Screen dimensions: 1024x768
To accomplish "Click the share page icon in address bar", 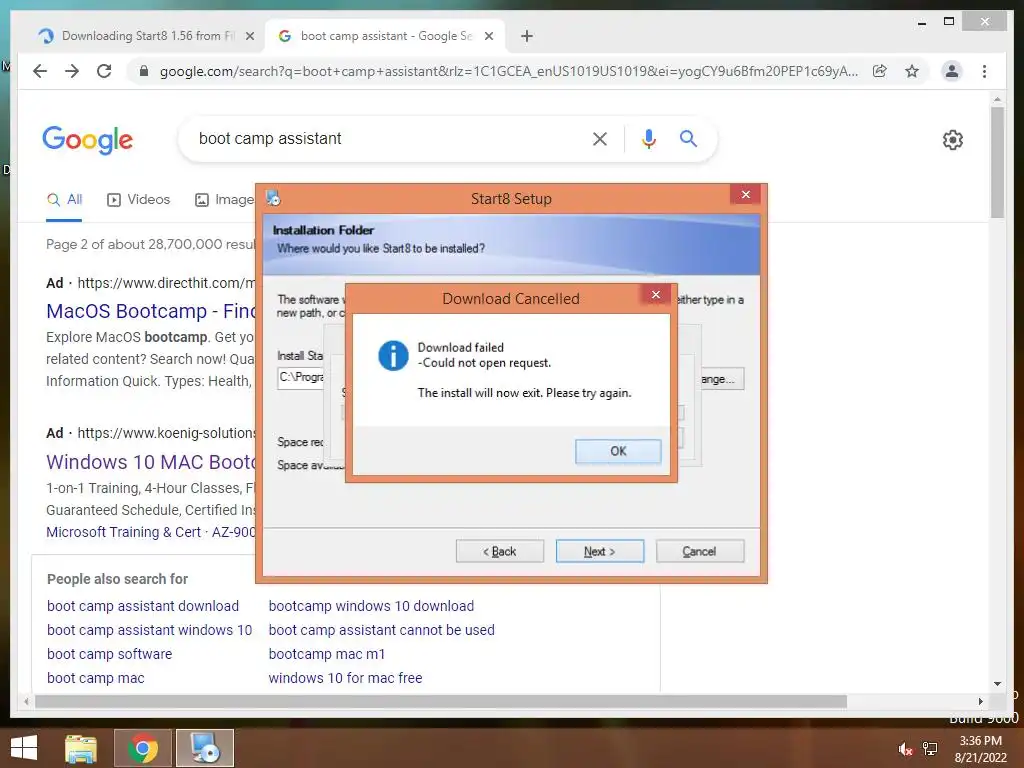I will pyautogui.click(x=880, y=71).
